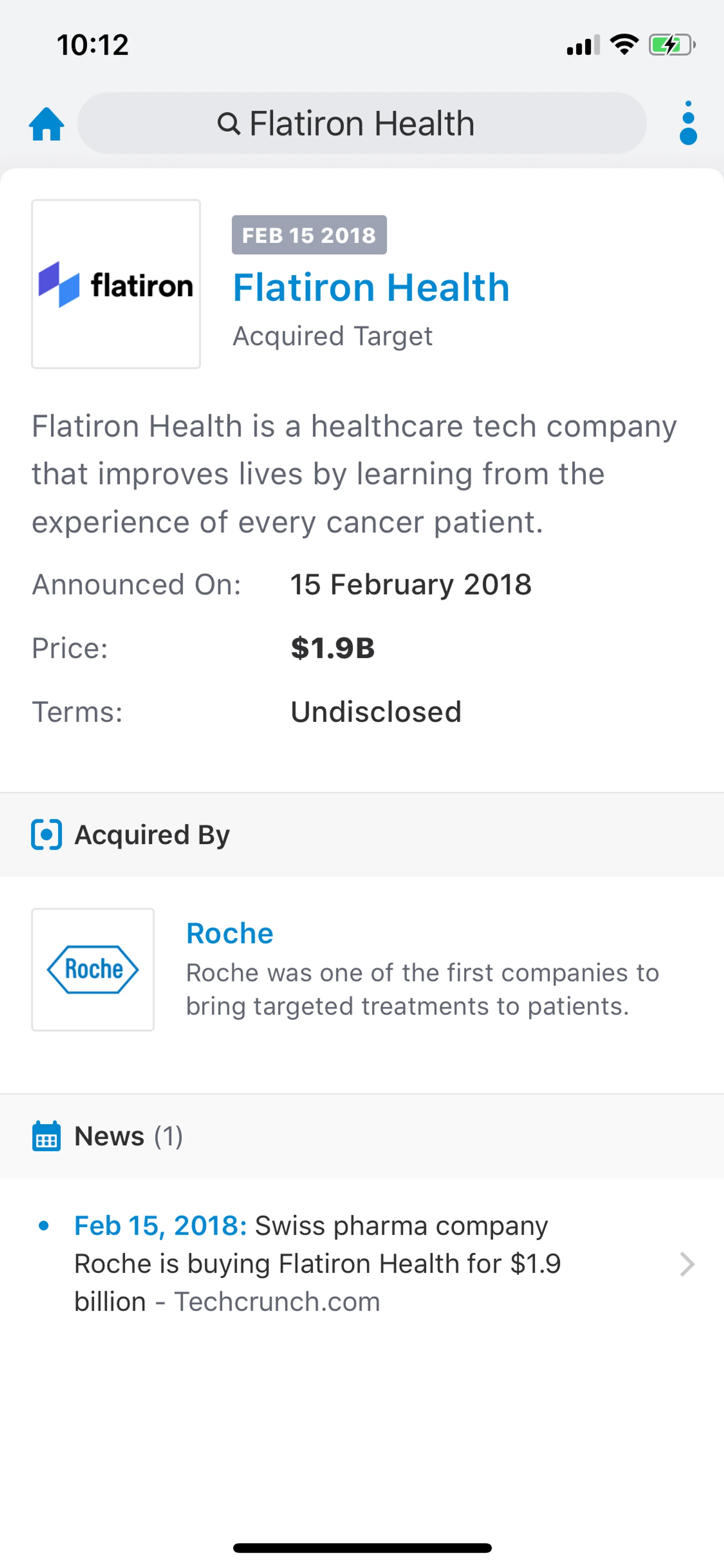Tap the Wi-Fi status icon
Viewport: 724px width, 1568px height.
click(624, 45)
